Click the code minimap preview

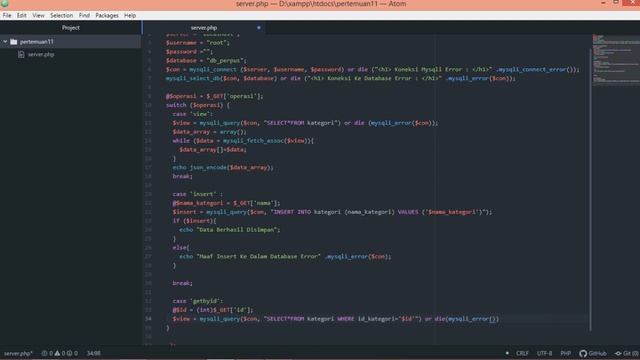coord(616,59)
